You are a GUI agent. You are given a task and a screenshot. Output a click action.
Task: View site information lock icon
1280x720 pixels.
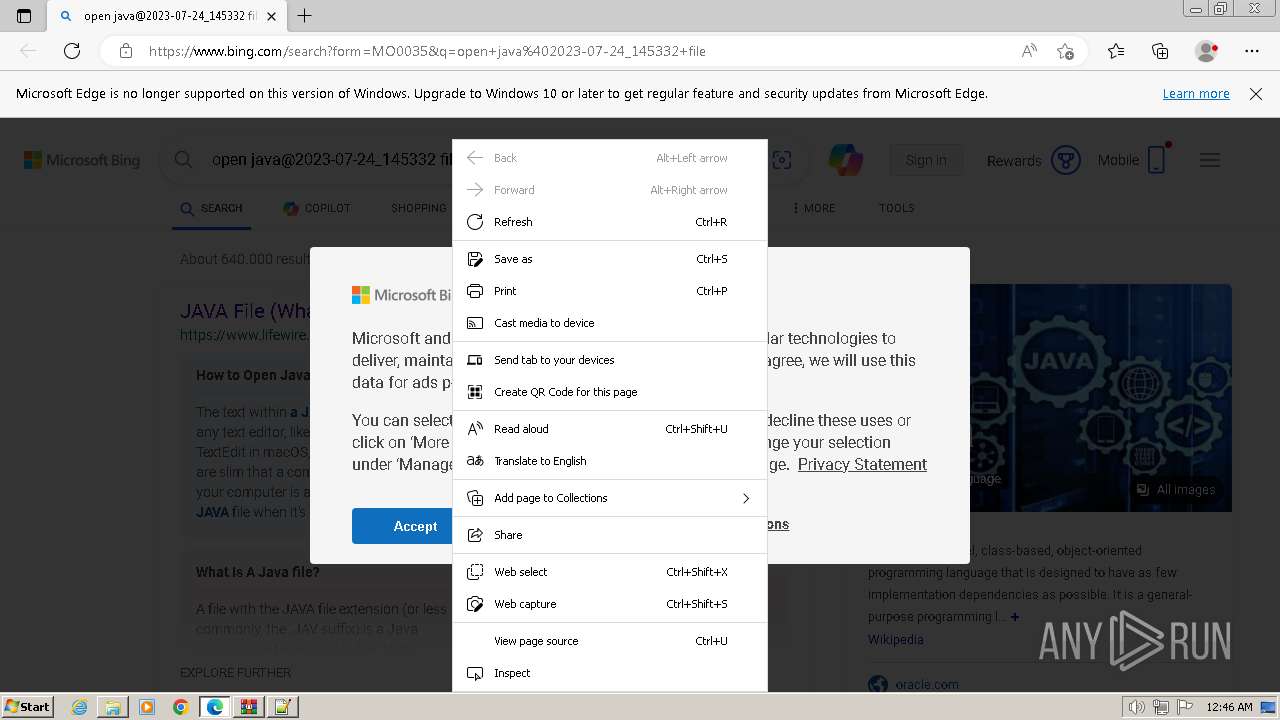[125, 51]
